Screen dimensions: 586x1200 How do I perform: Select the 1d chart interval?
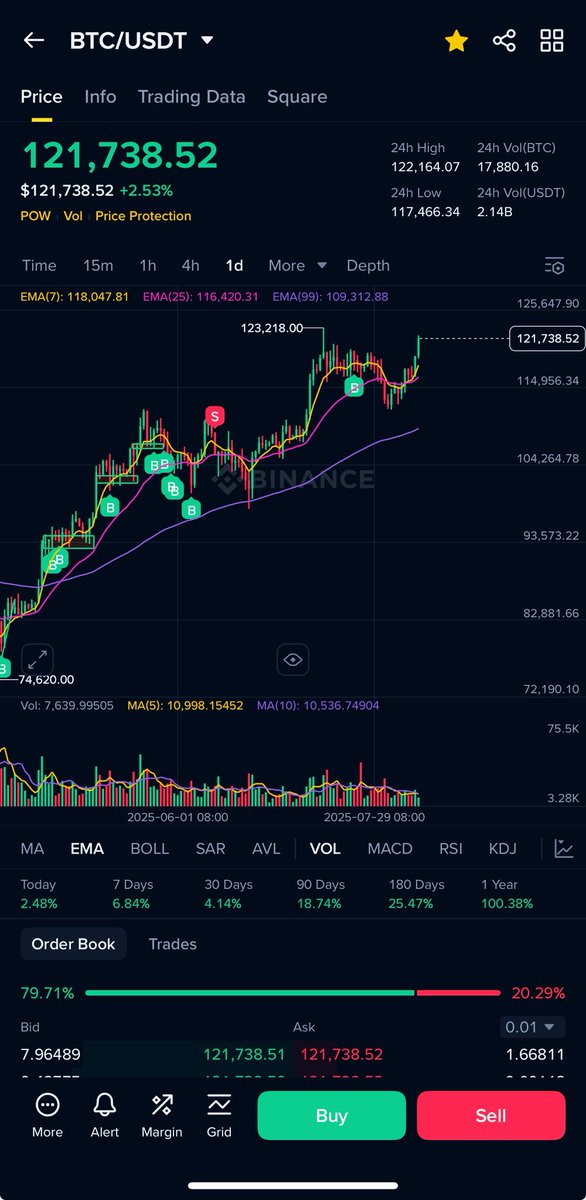pos(234,265)
